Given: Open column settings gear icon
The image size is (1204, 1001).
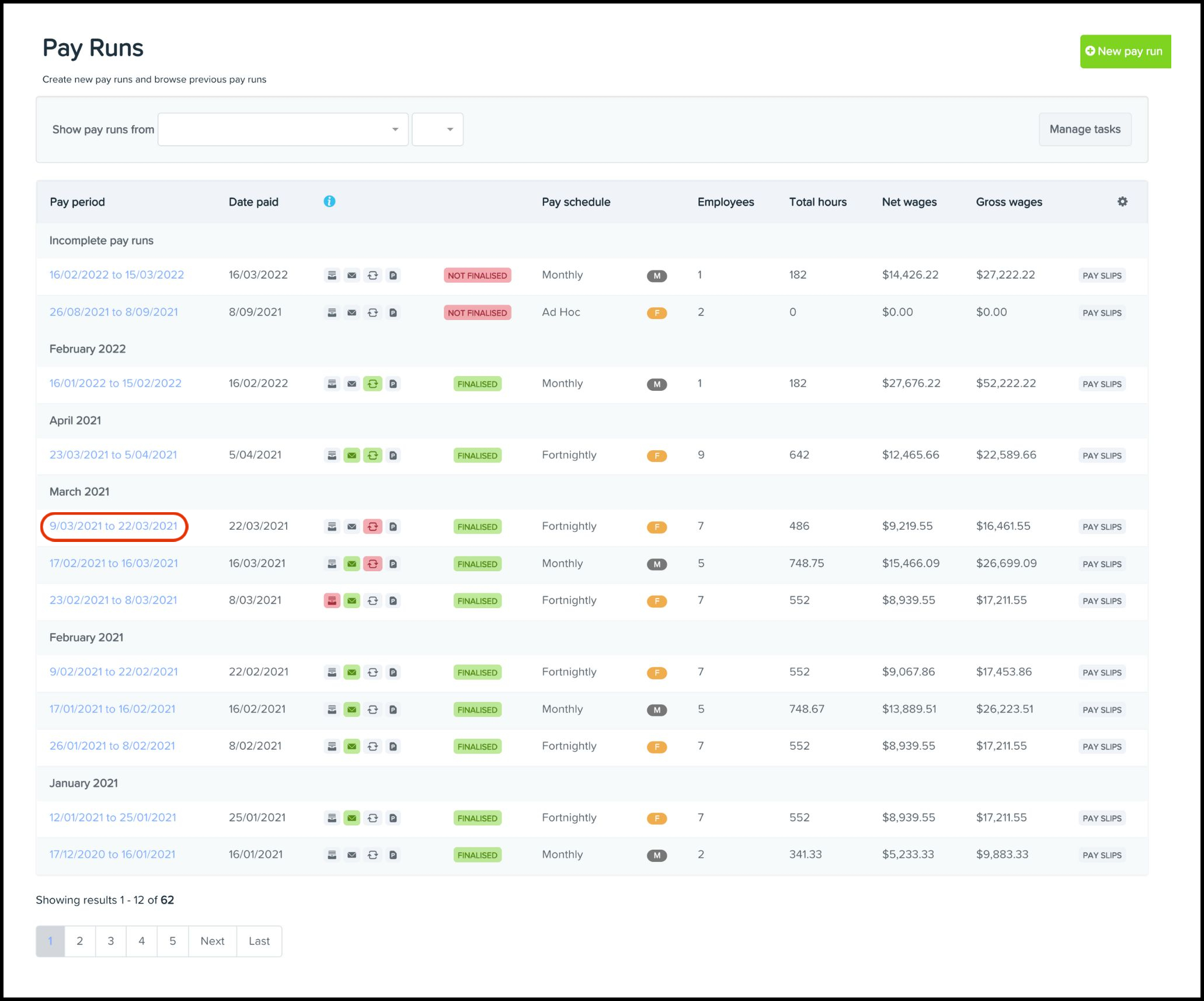Looking at the screenshot, I should click(1122, 201).
